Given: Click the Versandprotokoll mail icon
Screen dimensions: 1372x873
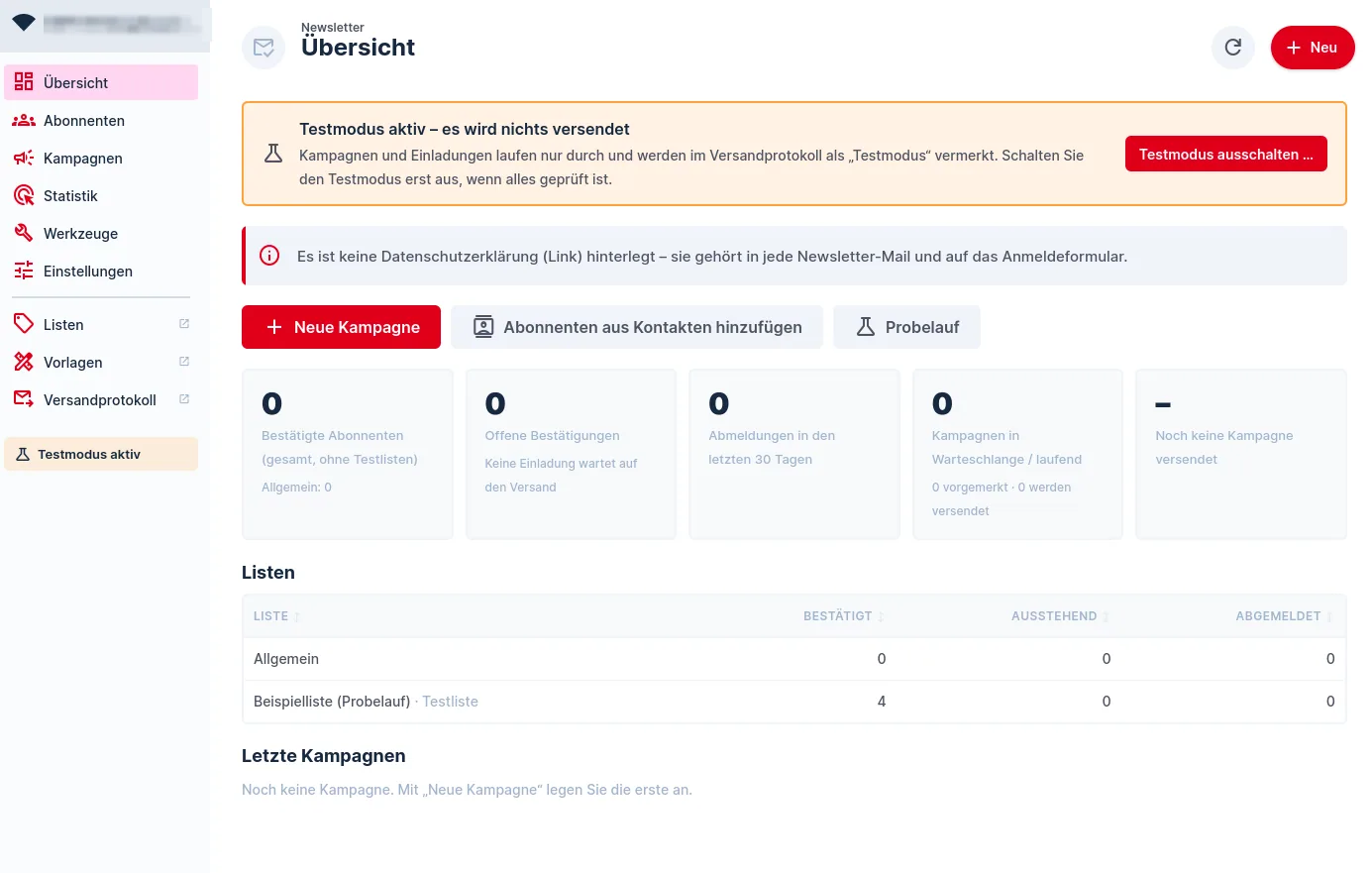Looking at the screenshot, I should [x=24, y=399].
